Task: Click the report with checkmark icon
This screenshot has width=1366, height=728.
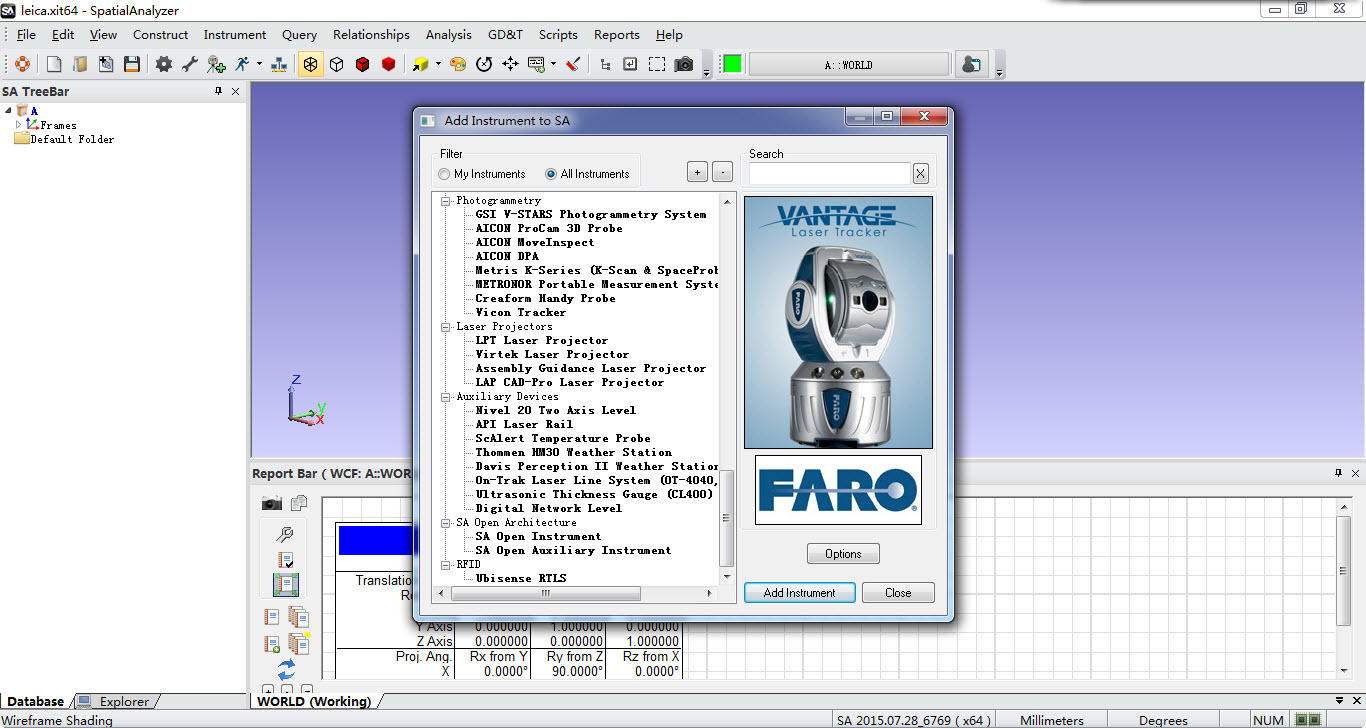Action: click(285, 559)
